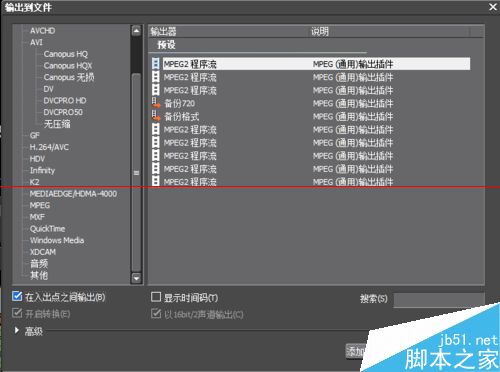The height and width of the screenshot is (372, 500).
Task: Click the 预设 group header
Action: tap(166, 45)
